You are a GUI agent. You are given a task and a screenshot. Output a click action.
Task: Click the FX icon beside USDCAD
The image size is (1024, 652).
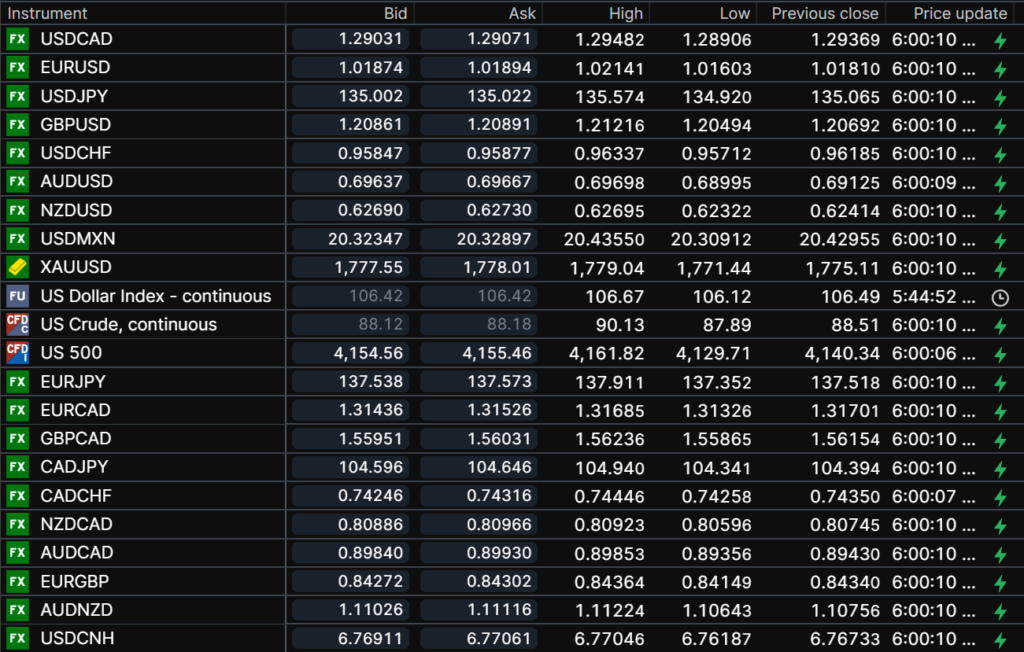coord(17,39)
